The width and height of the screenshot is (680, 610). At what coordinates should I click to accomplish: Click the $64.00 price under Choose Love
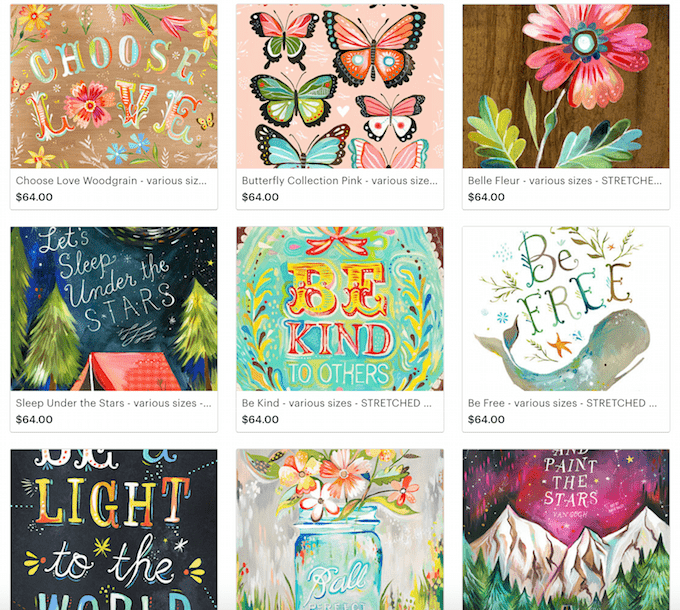34,197
